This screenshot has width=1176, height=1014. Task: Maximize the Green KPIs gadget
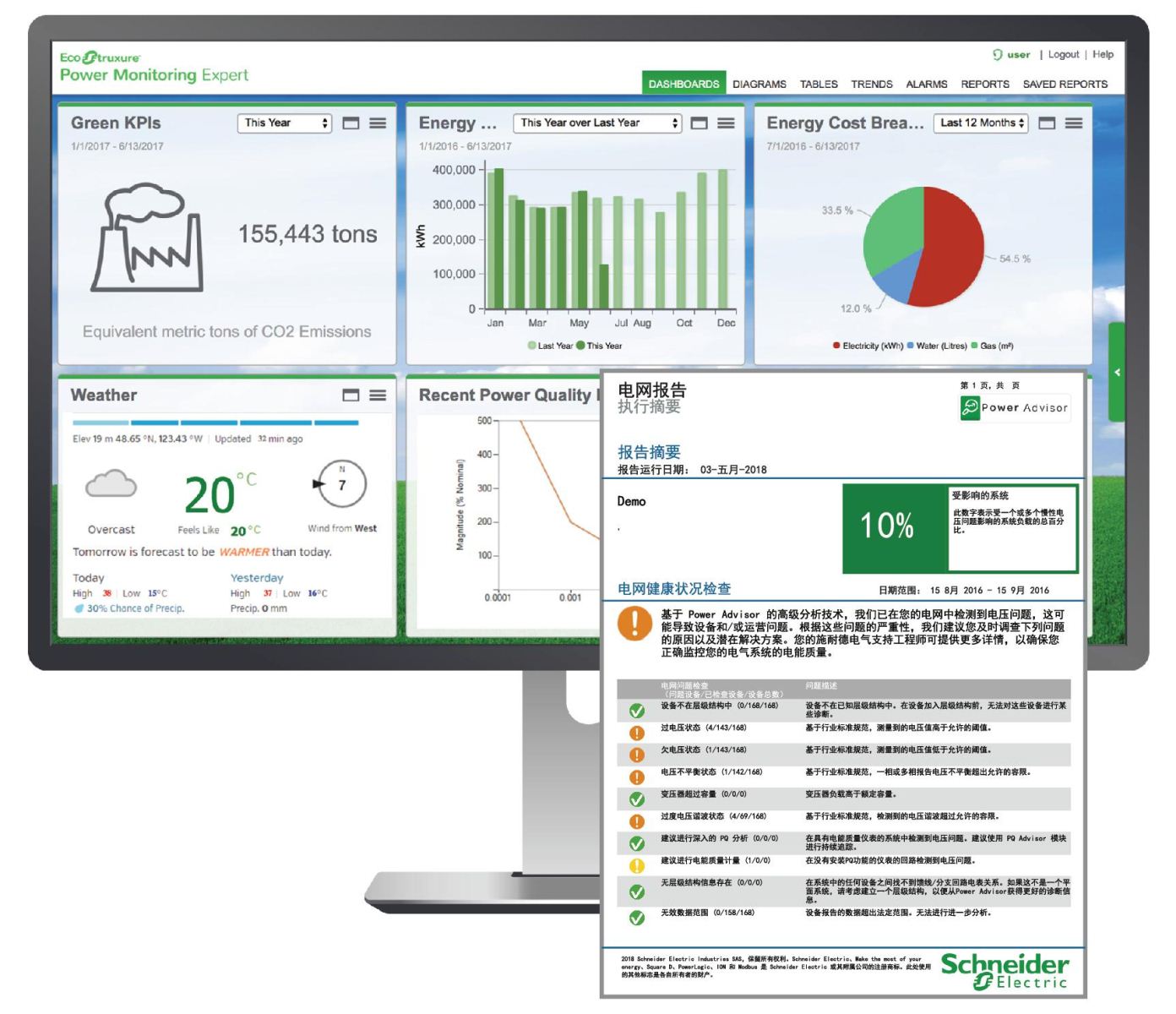(x=351, y=123)
